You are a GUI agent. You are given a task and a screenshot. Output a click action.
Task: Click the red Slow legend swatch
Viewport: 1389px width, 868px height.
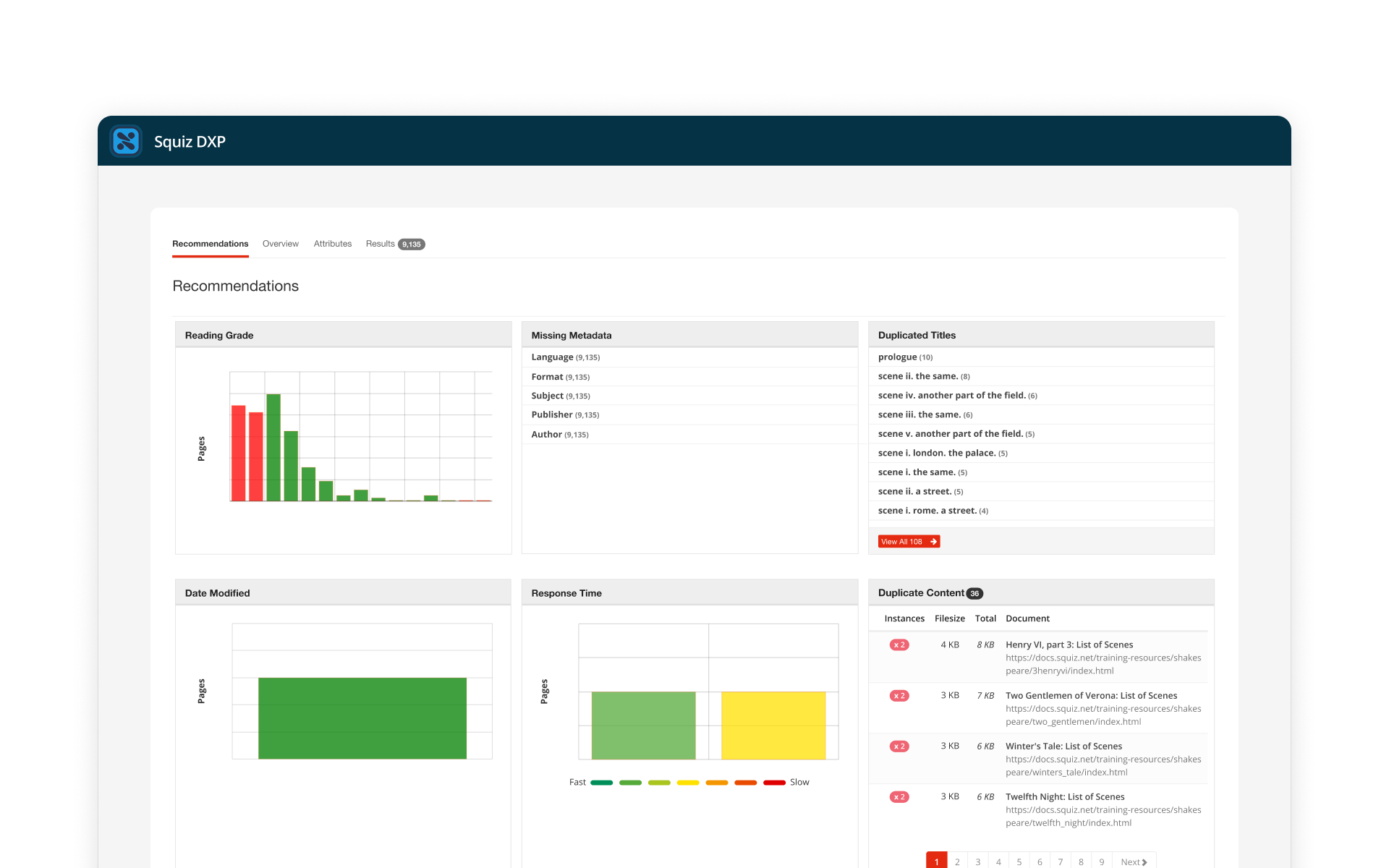coord(774,782)
